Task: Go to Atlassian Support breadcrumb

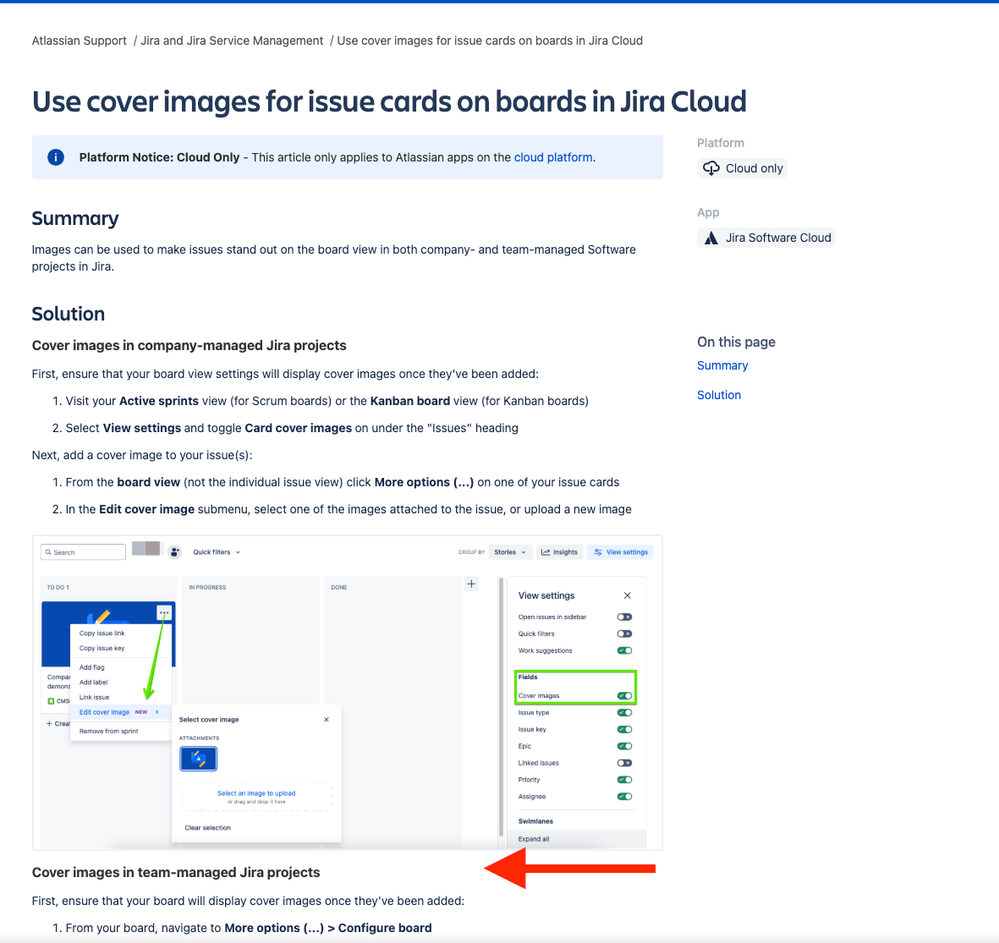Action: pos(79,41)
